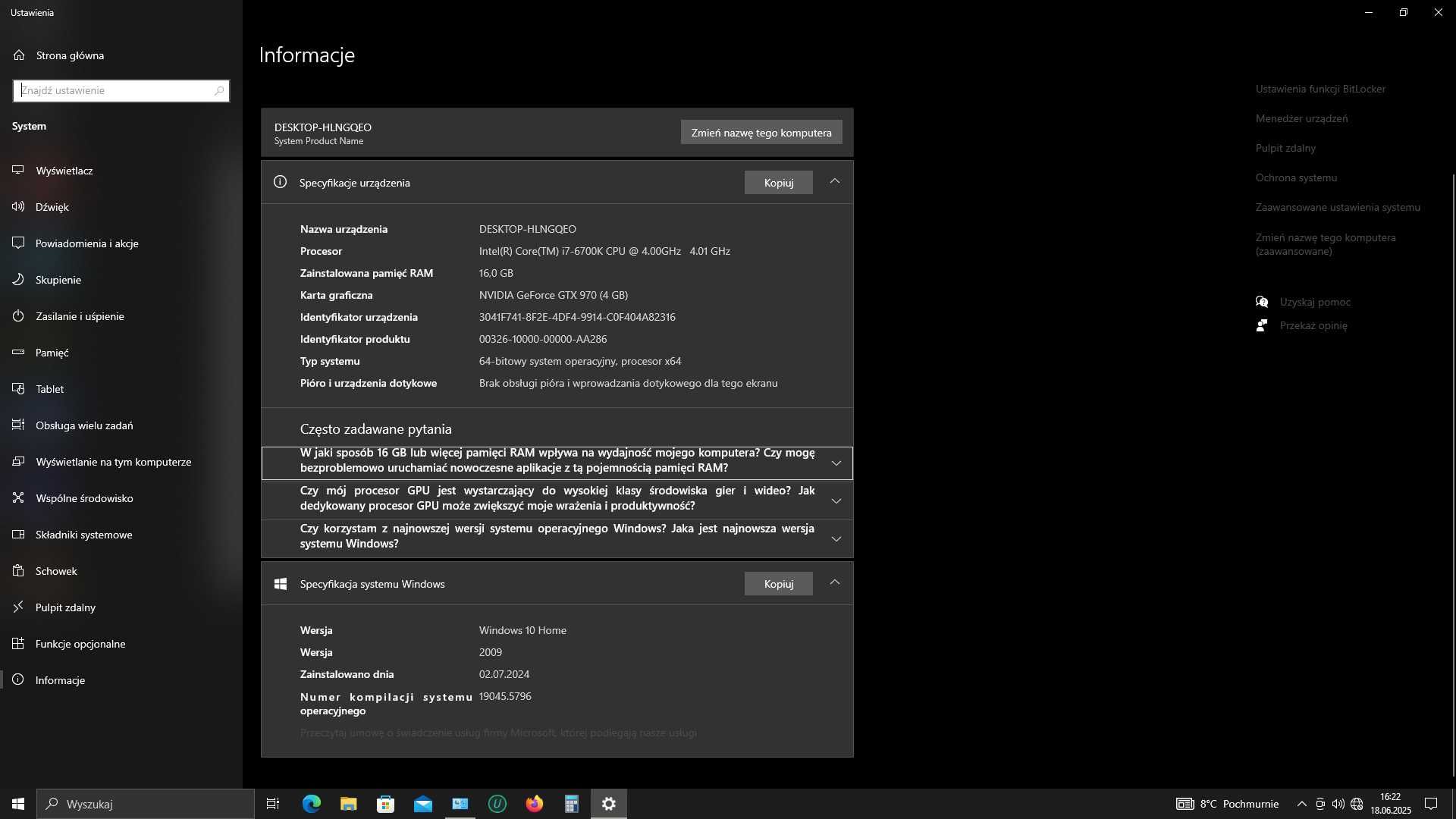1456x819 pixels.
Task: Click Przekaż opinię feedback link
Action: (1313, 325)
